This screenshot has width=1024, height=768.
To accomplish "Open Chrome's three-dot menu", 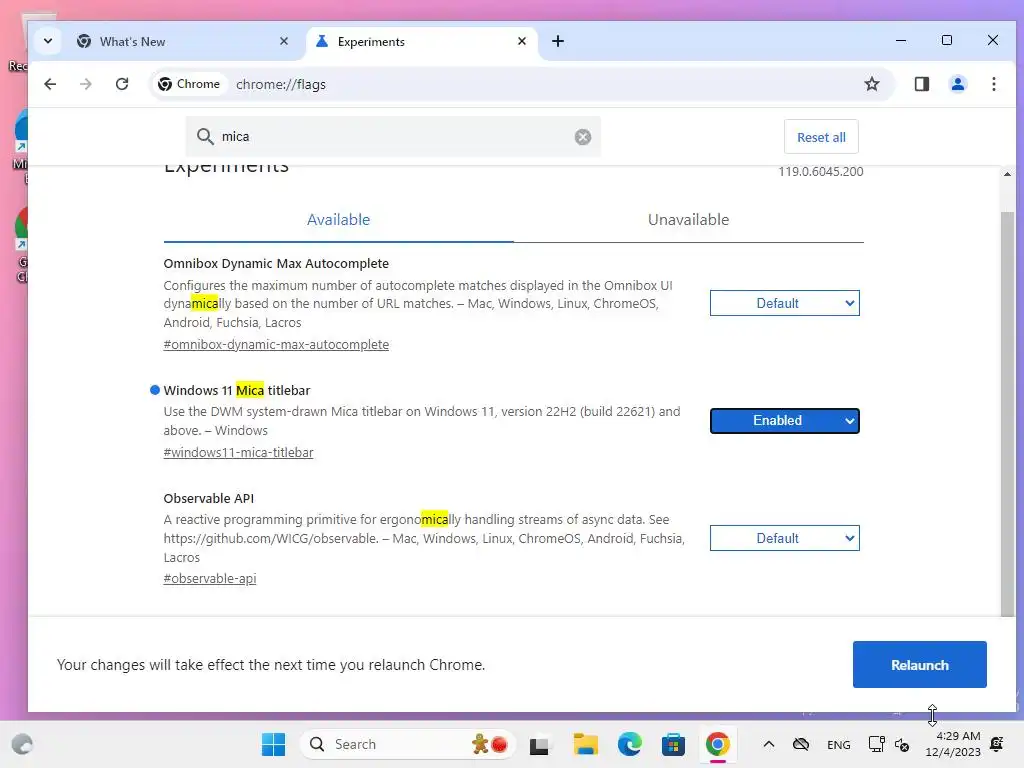I will click(x=993, y=84).
